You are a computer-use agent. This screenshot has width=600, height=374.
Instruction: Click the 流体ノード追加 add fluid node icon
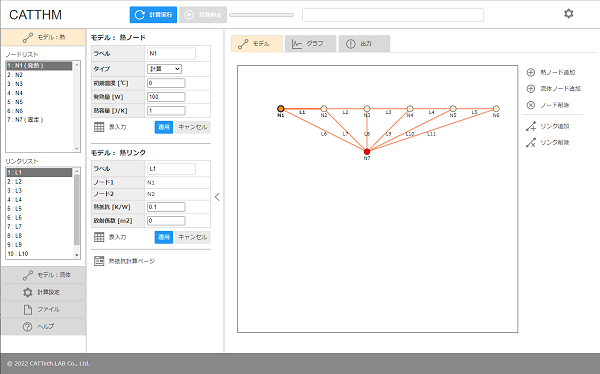point(531,89)
